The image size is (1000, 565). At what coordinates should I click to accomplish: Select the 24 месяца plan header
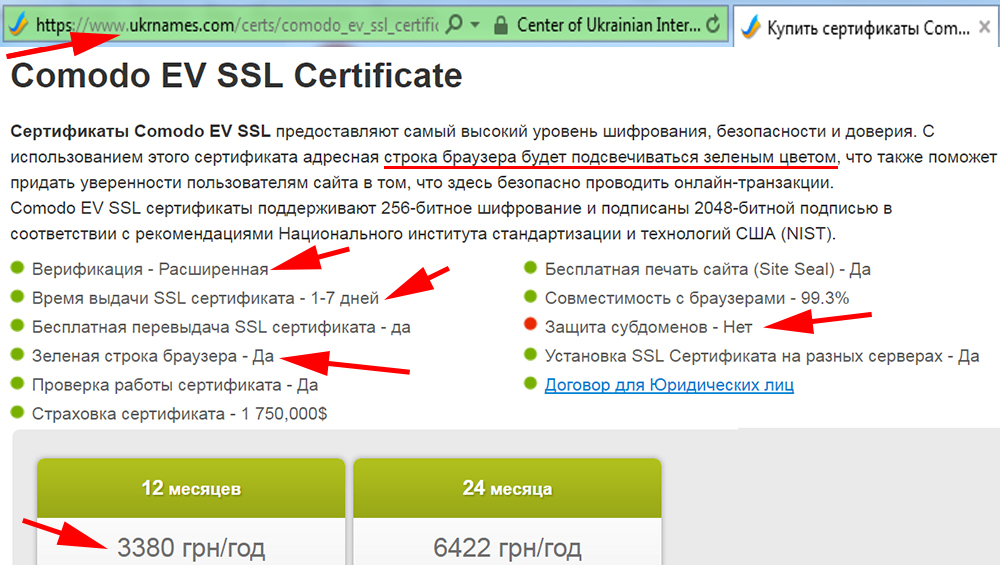point(507,489)
